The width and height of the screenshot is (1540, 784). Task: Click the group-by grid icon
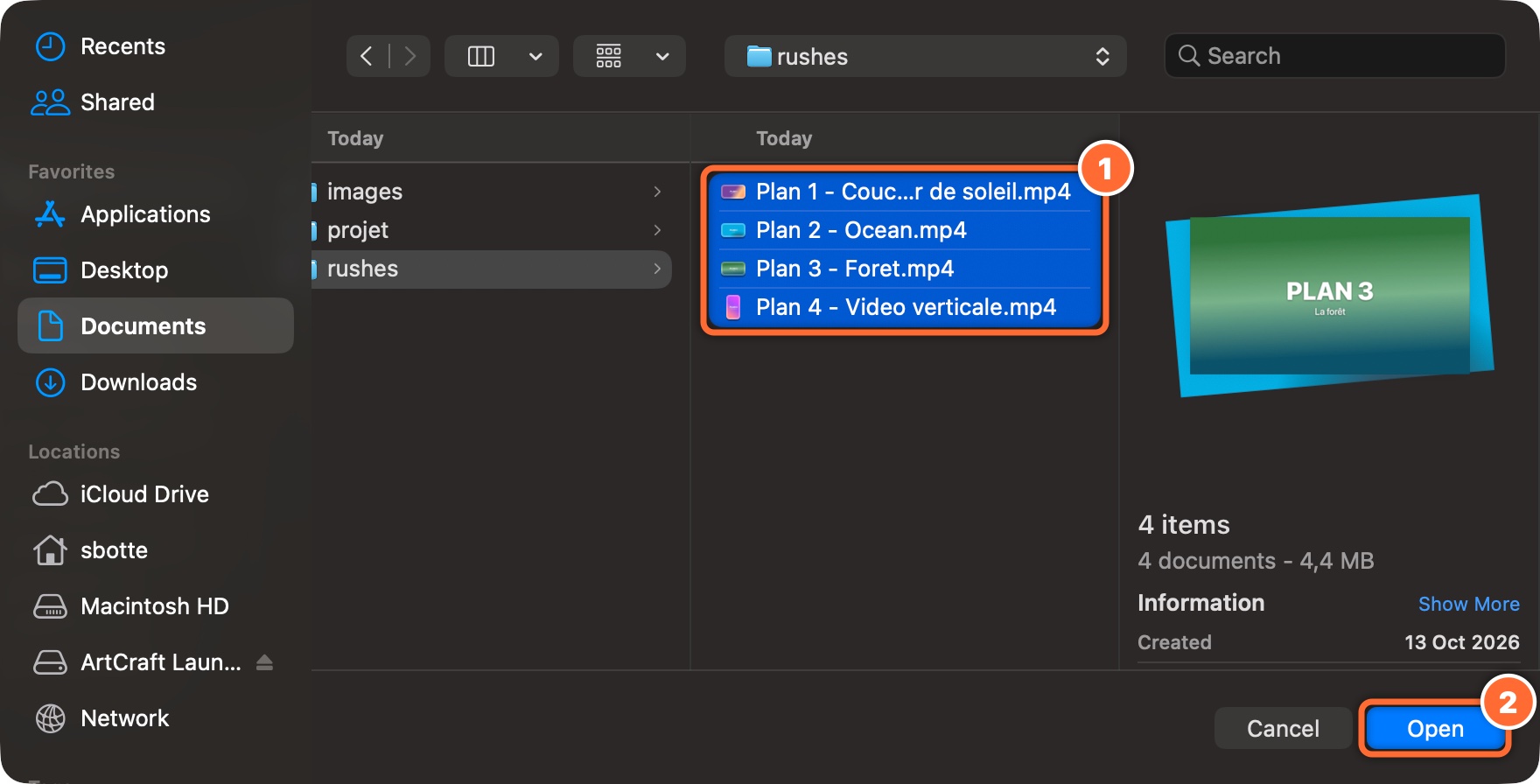[x=609, y=57]
